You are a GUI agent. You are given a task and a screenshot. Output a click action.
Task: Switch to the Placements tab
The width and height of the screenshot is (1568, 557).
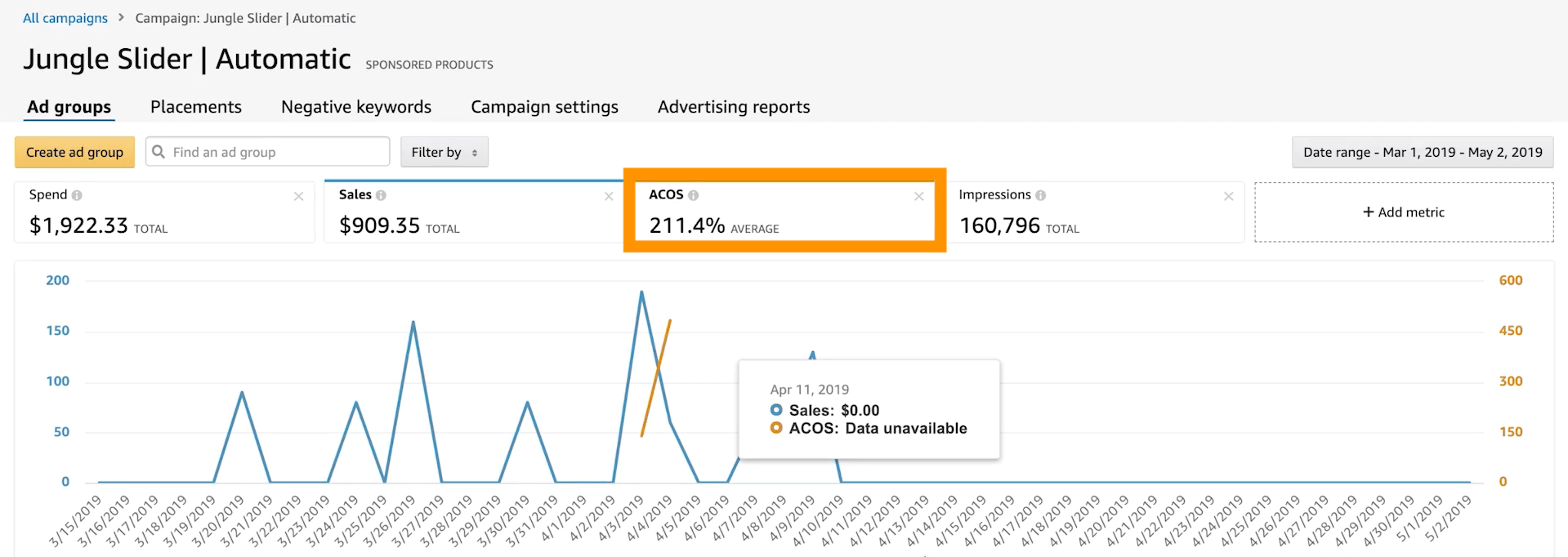pyautogui.click(x=196, y=107)
